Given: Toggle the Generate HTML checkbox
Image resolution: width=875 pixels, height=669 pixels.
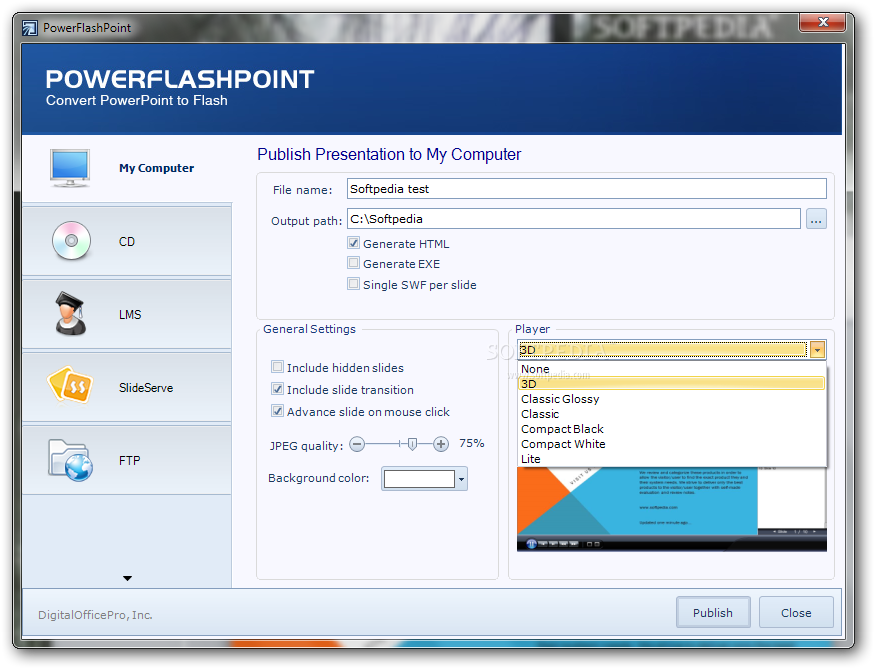Looking at the screenshot, I should [x=353, y=243].
